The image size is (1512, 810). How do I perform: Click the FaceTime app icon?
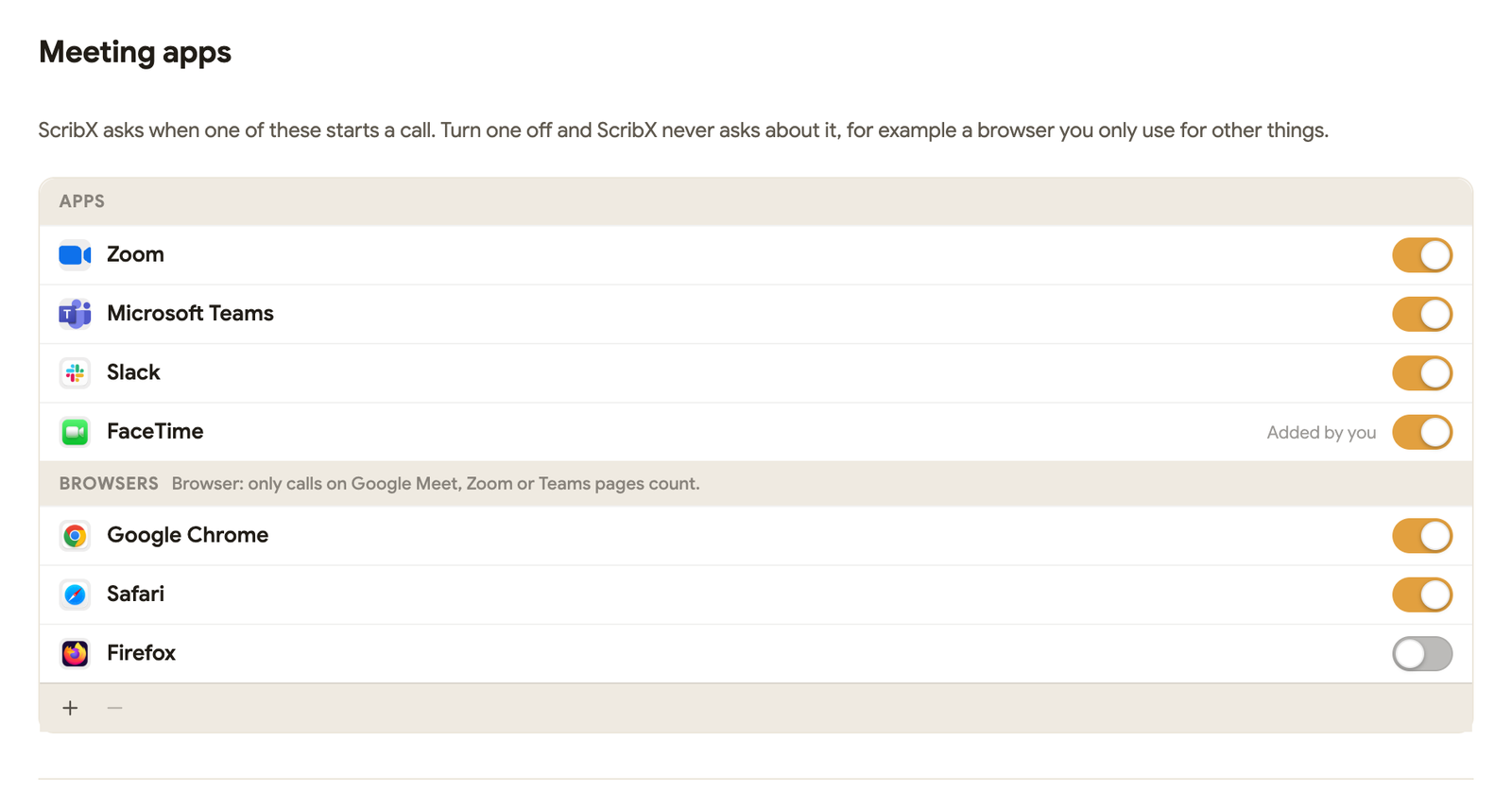pos(75,432)
